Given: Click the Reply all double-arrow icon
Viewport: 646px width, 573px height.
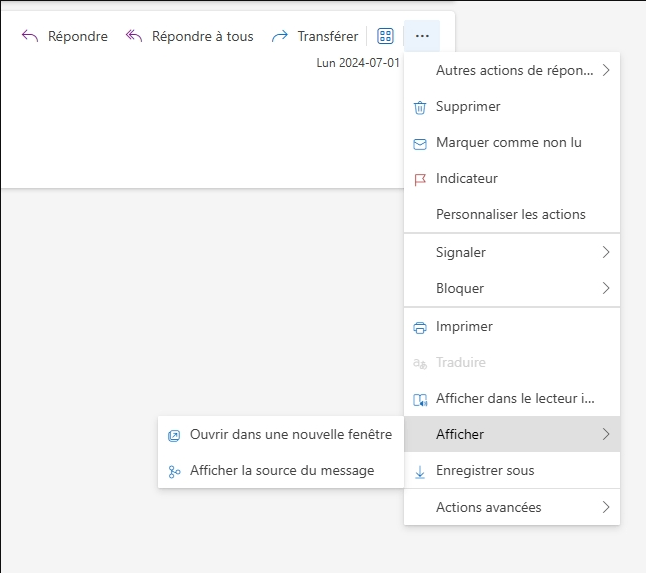Looking at the screenshot, I should coord(134,36).
